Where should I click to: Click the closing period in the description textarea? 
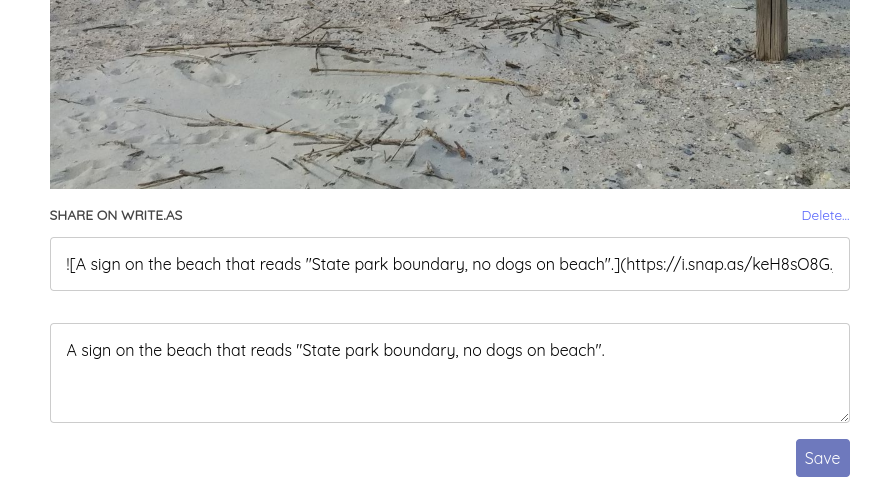pyautogui.click(x=602, y=350)
